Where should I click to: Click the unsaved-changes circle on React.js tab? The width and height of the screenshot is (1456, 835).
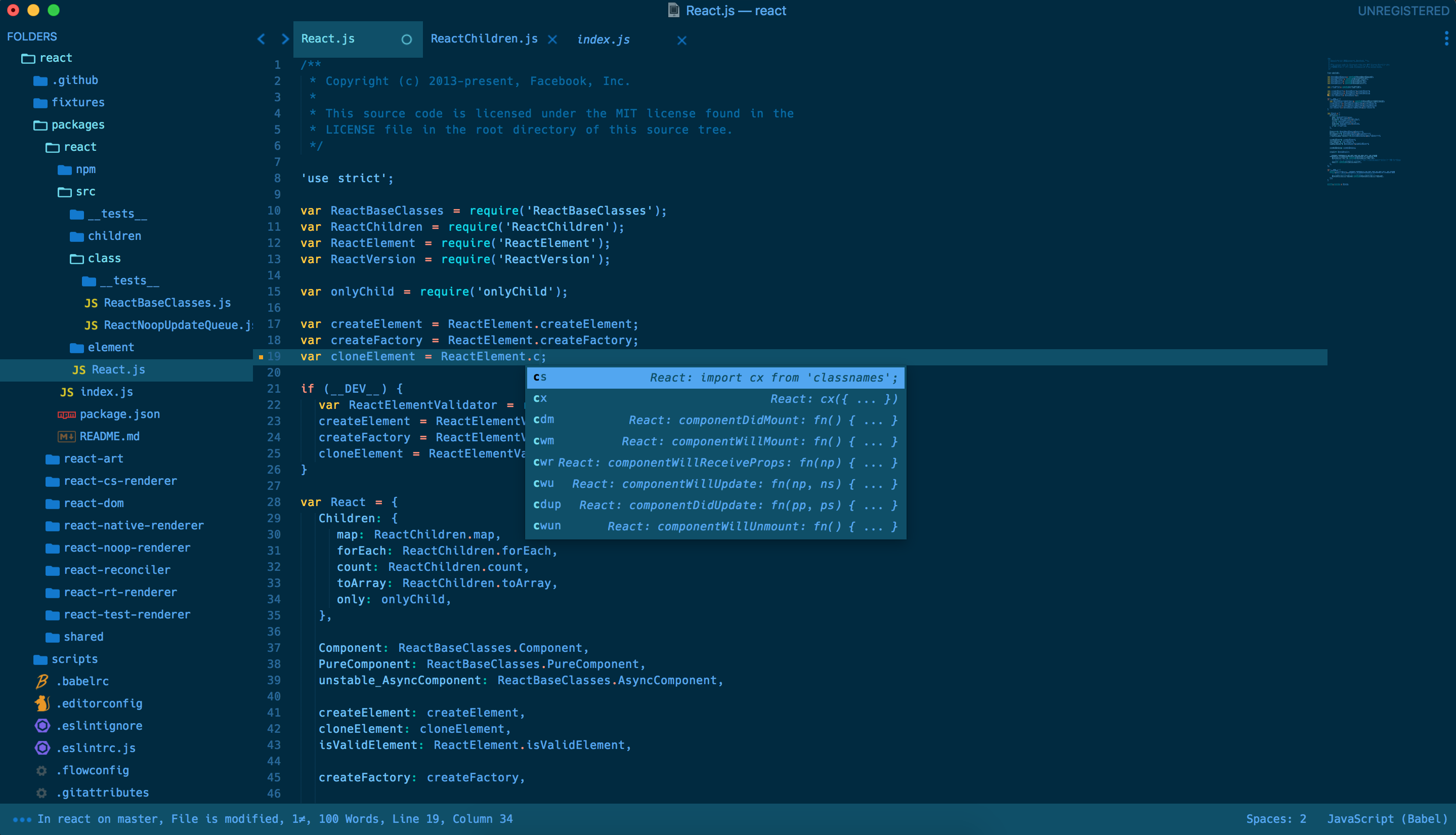[406, 39]
